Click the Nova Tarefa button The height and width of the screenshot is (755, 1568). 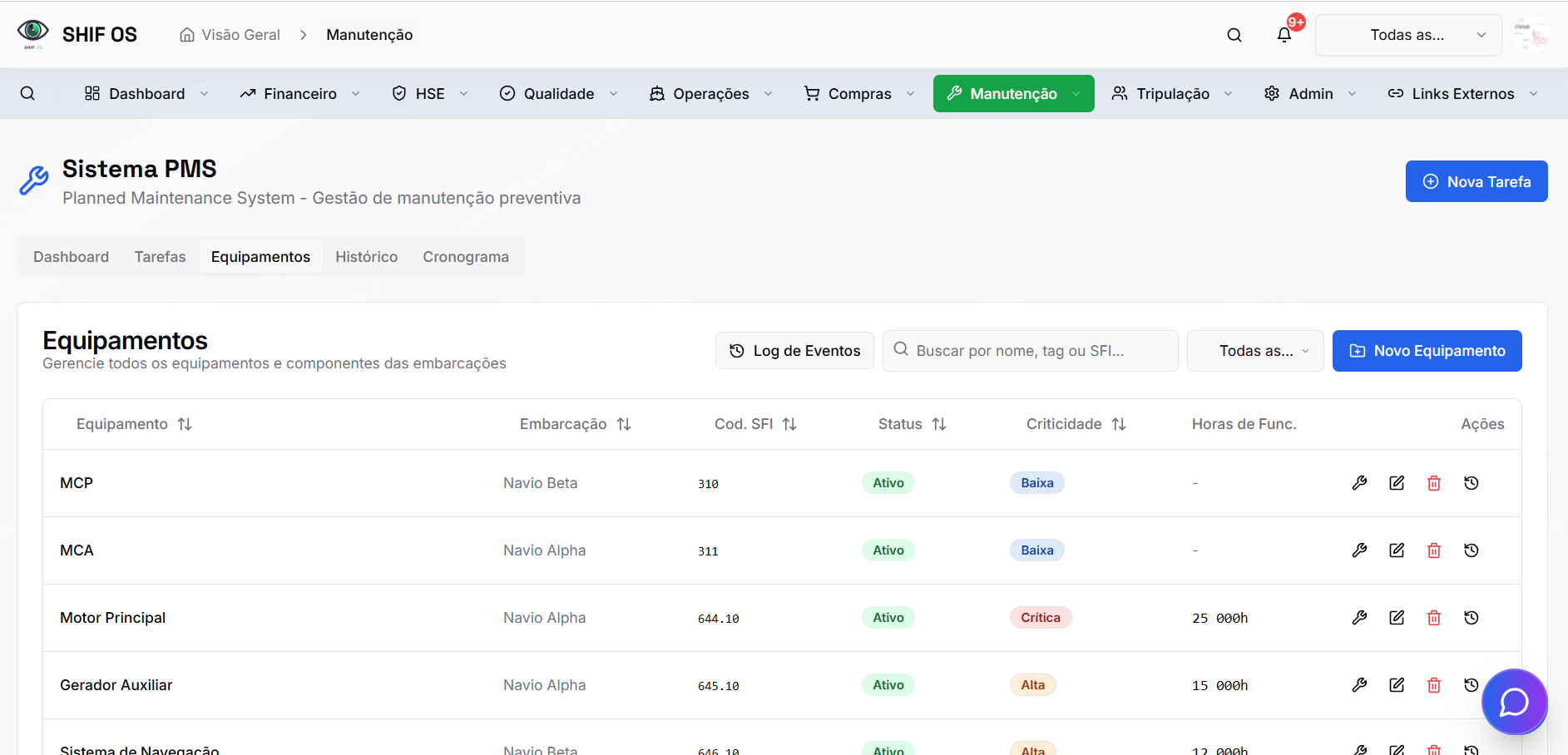(x=1476, y=181)
